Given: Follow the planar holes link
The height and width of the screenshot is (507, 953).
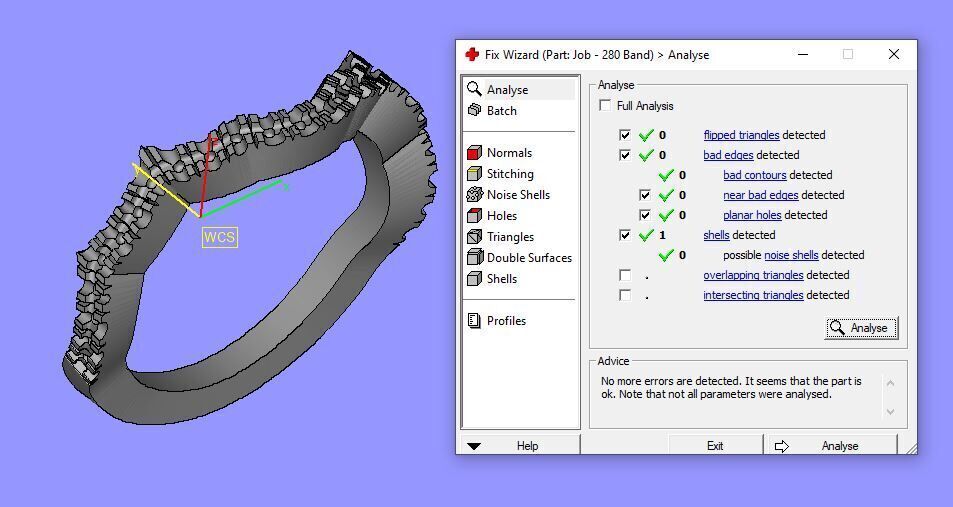Looking at the screenshot, I should pyautogui.click(x=752, y=215).
